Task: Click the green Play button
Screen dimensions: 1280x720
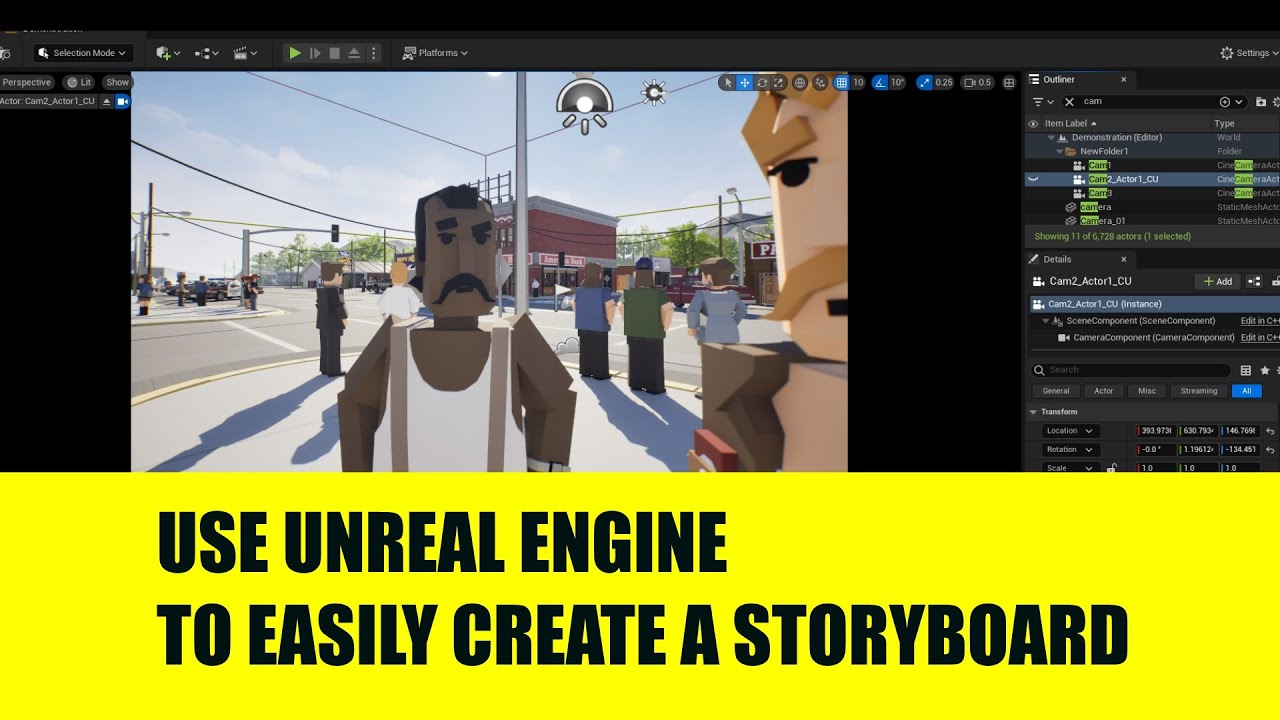Action: tap(294, 53)
